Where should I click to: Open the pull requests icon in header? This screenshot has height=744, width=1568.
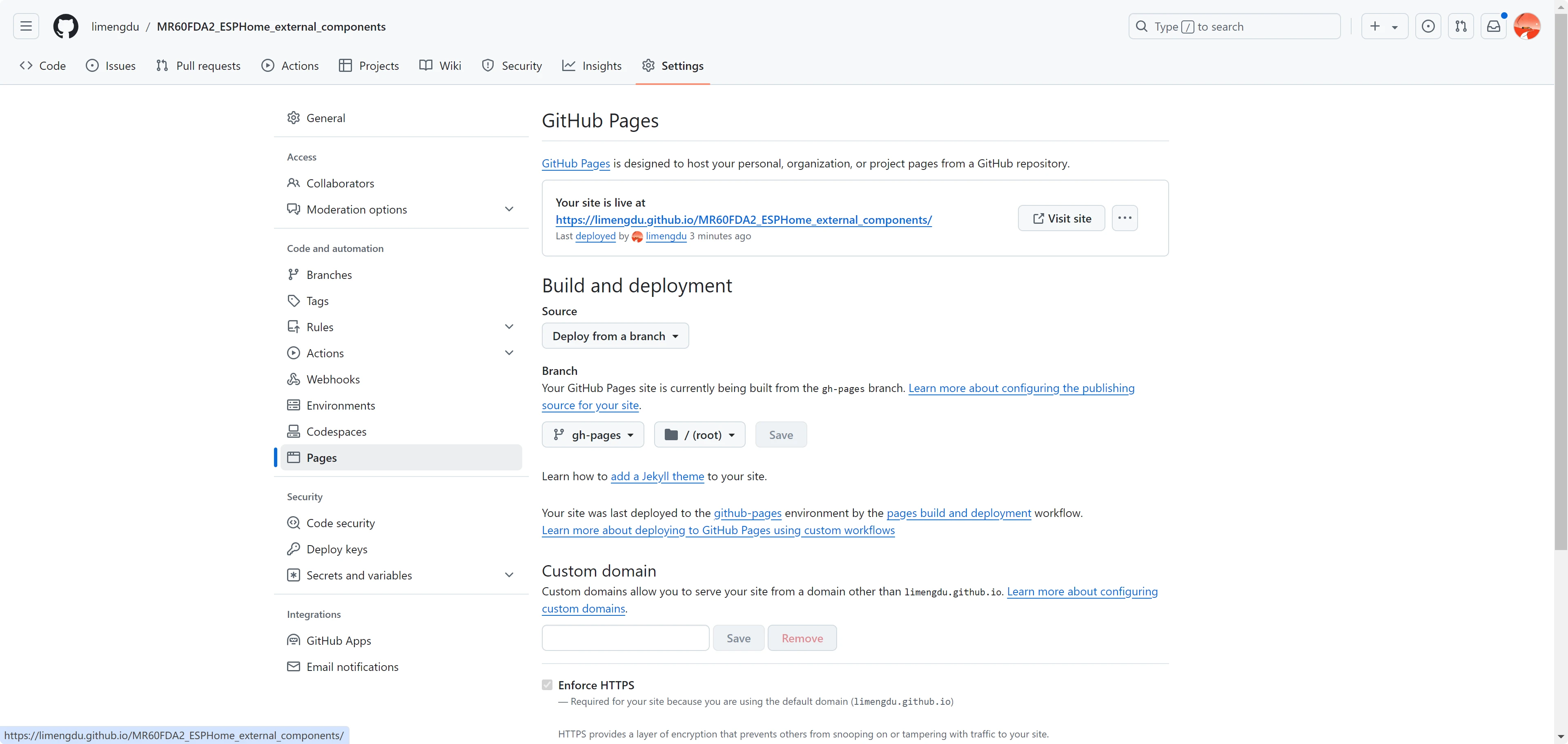click(x=1461, y=26)
